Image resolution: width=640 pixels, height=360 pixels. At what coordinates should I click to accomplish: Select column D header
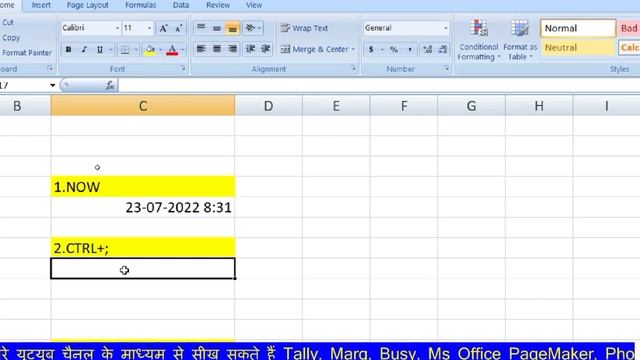tap(268, 106)
